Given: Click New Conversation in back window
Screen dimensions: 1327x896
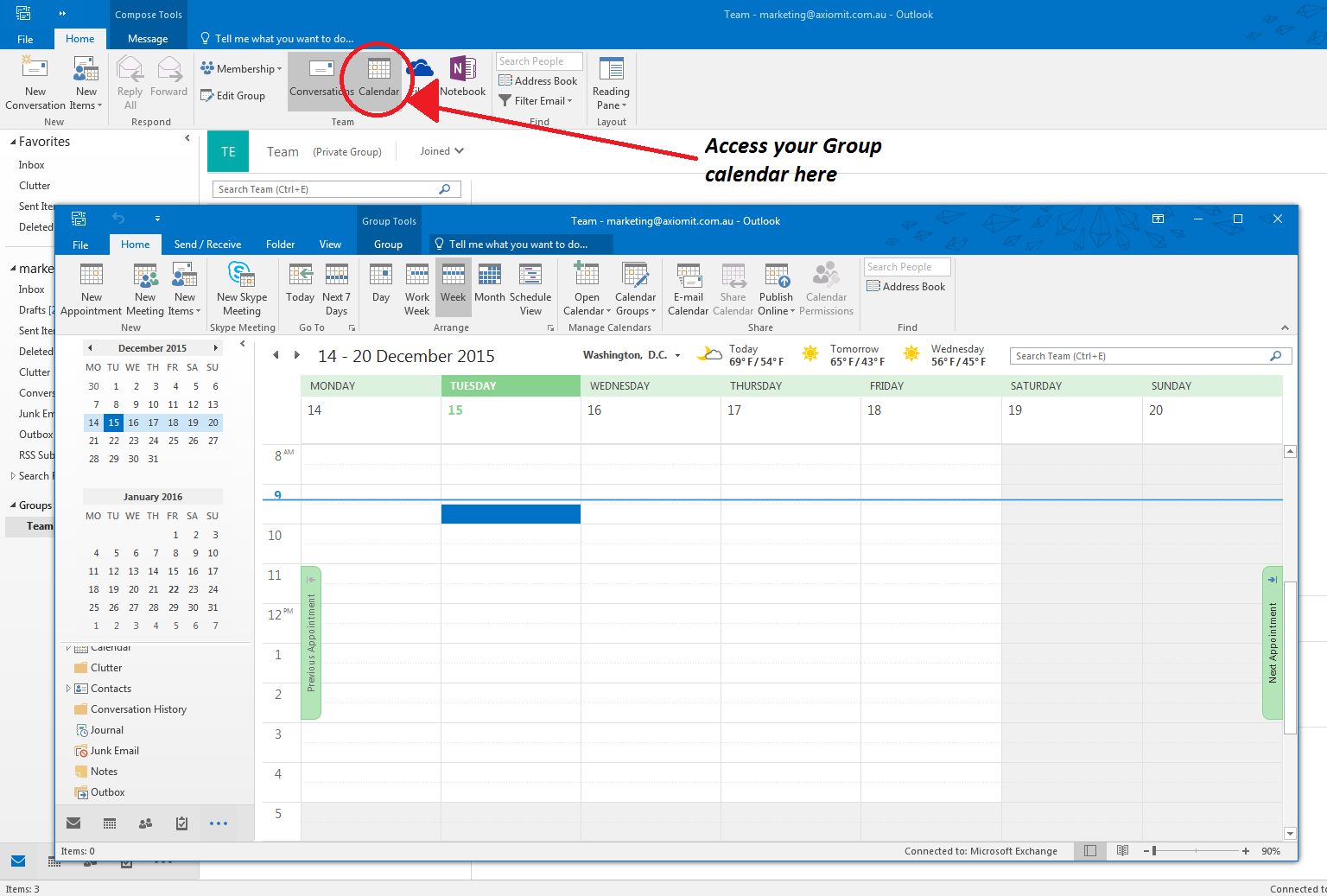Looking at the screenshot, I should (35, 84).
